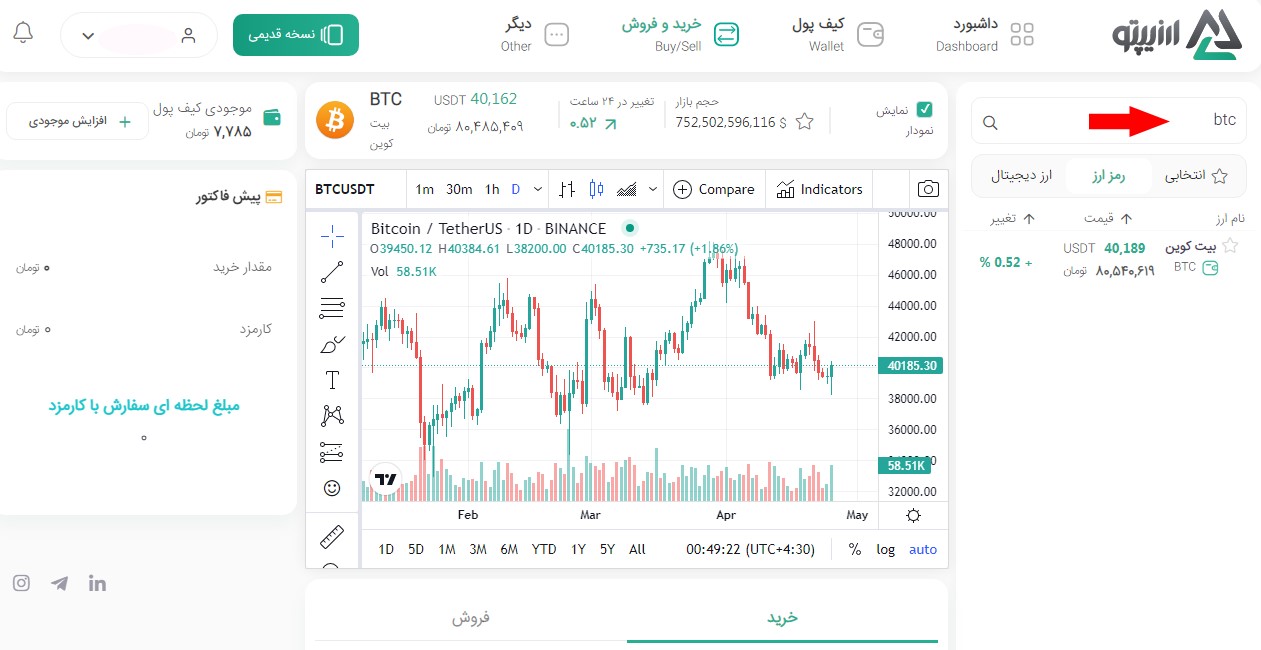The image size is (1261, 650).
Task: Expand the user account dropdown
Action: [139, 35]
